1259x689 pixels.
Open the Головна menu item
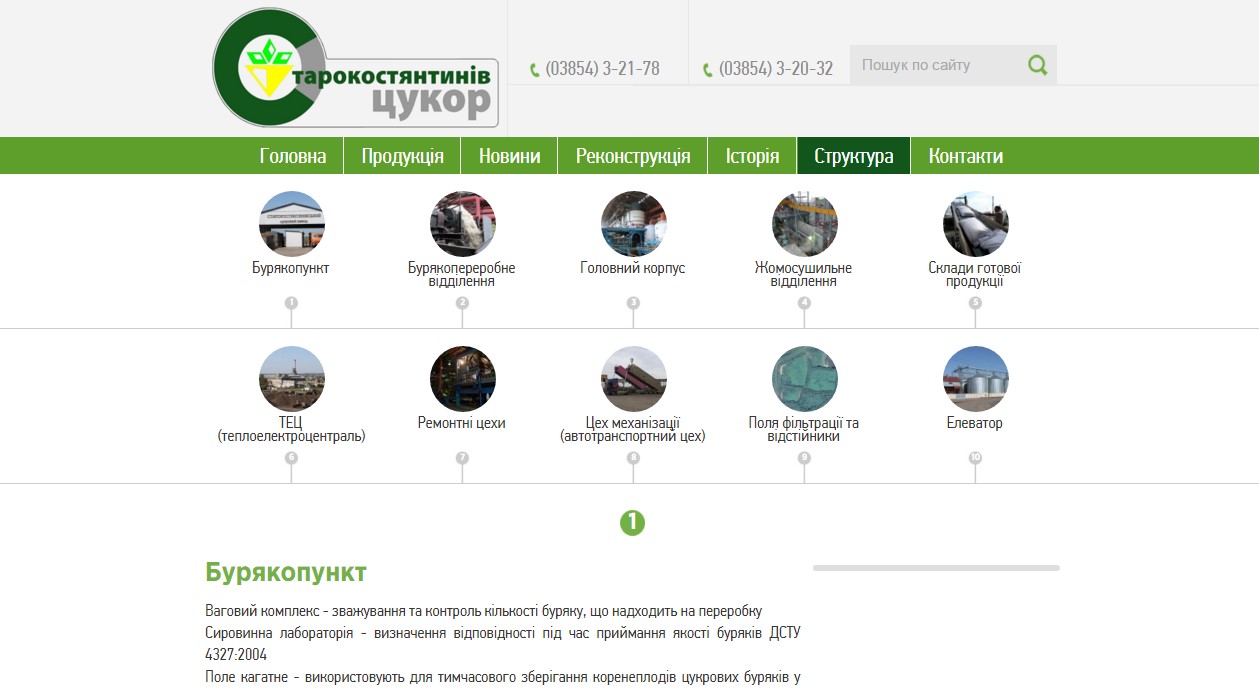[x=293, y=156]
